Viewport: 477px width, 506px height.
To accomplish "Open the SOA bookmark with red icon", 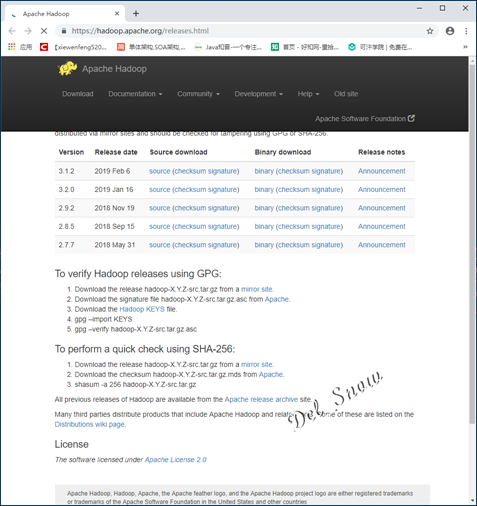I will point(151,47).
